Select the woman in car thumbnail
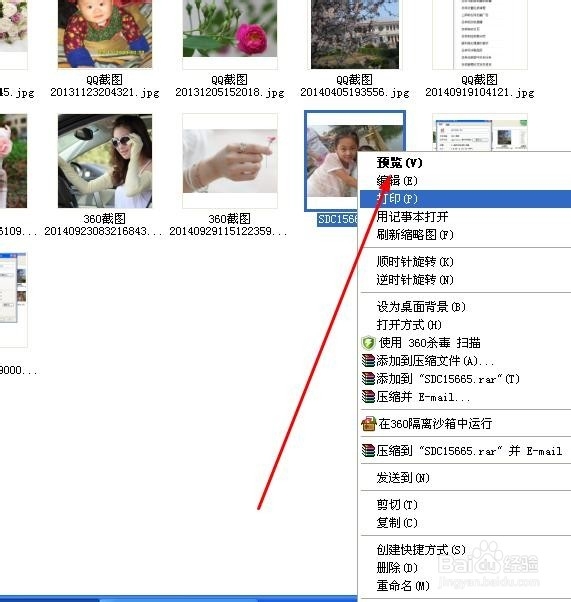 105,161
